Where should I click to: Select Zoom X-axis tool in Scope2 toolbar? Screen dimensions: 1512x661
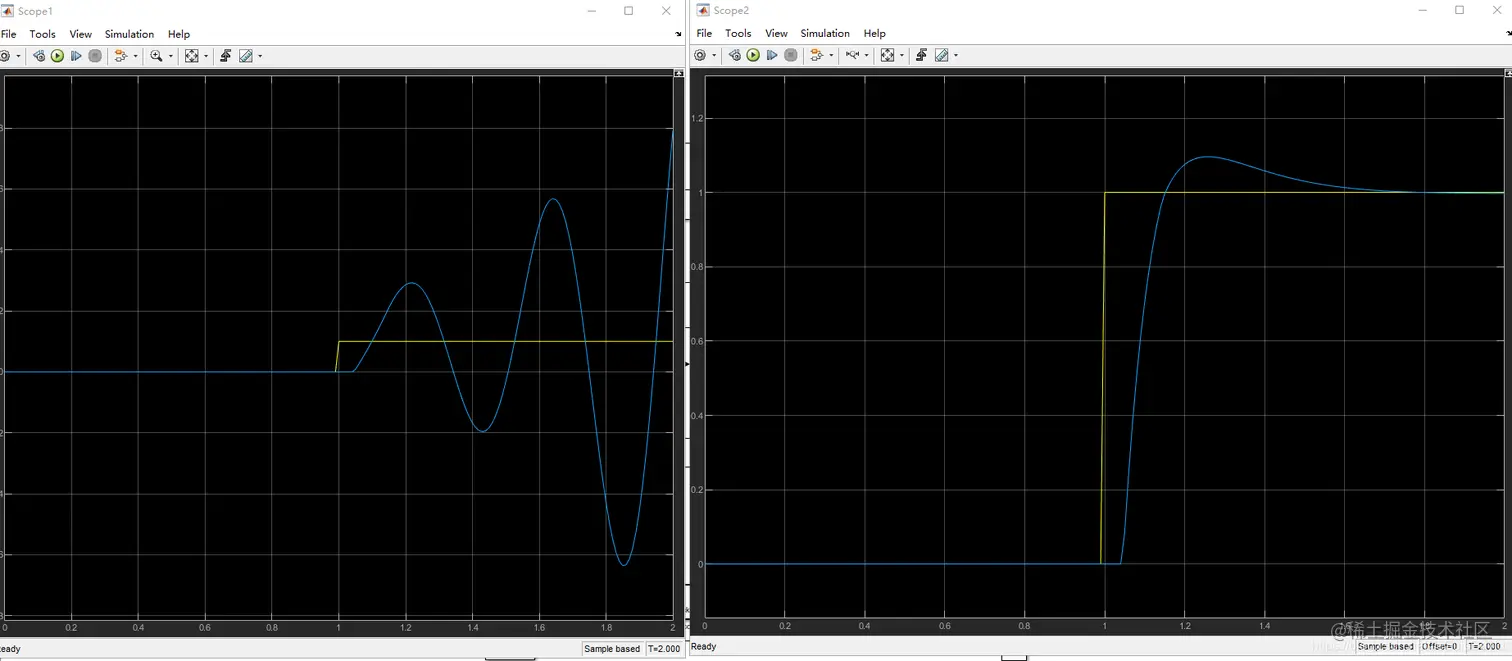[853, 54]
